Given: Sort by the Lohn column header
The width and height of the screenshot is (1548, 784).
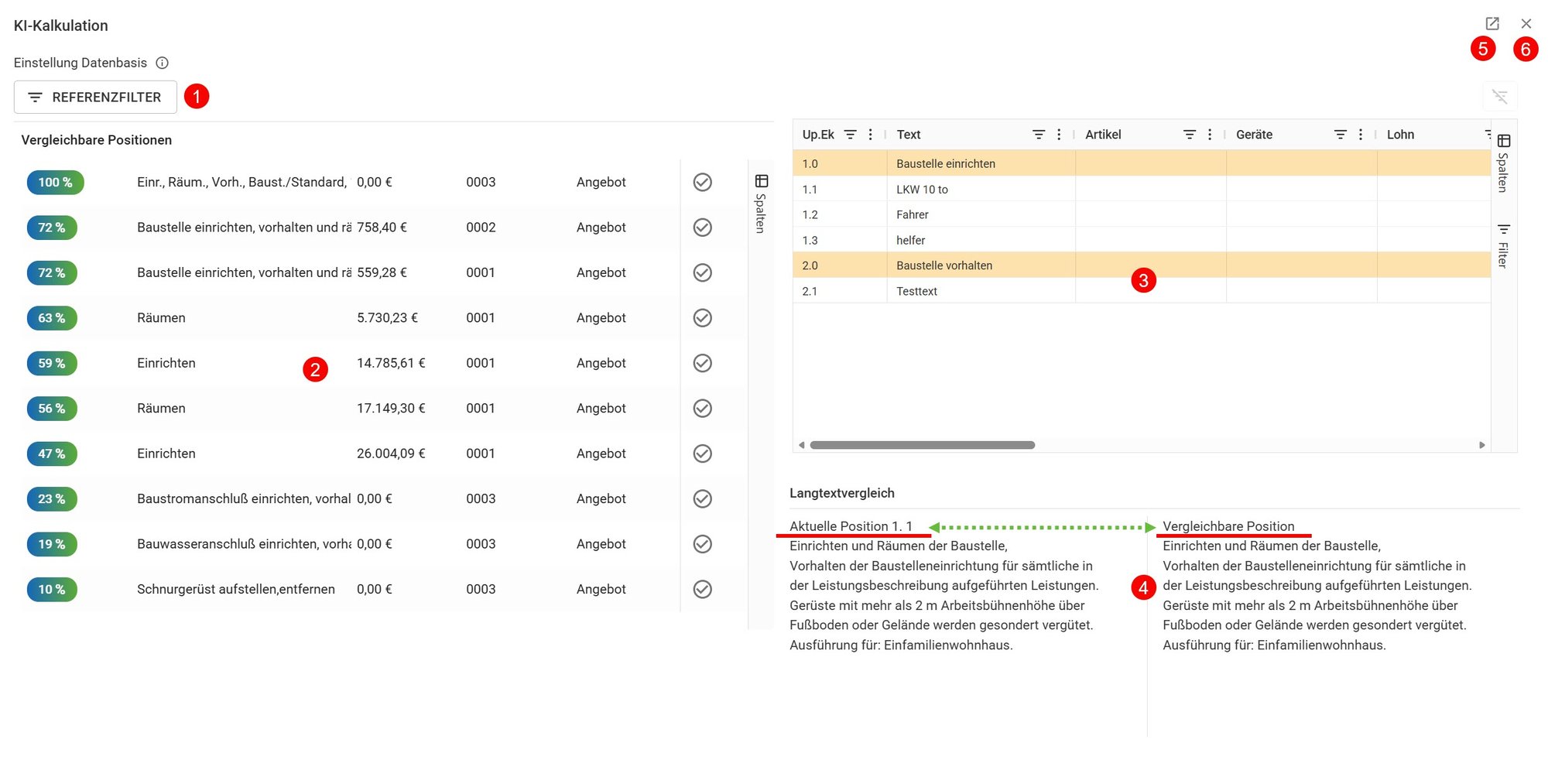Looking at the screenshot, I should pos(1400,135).
